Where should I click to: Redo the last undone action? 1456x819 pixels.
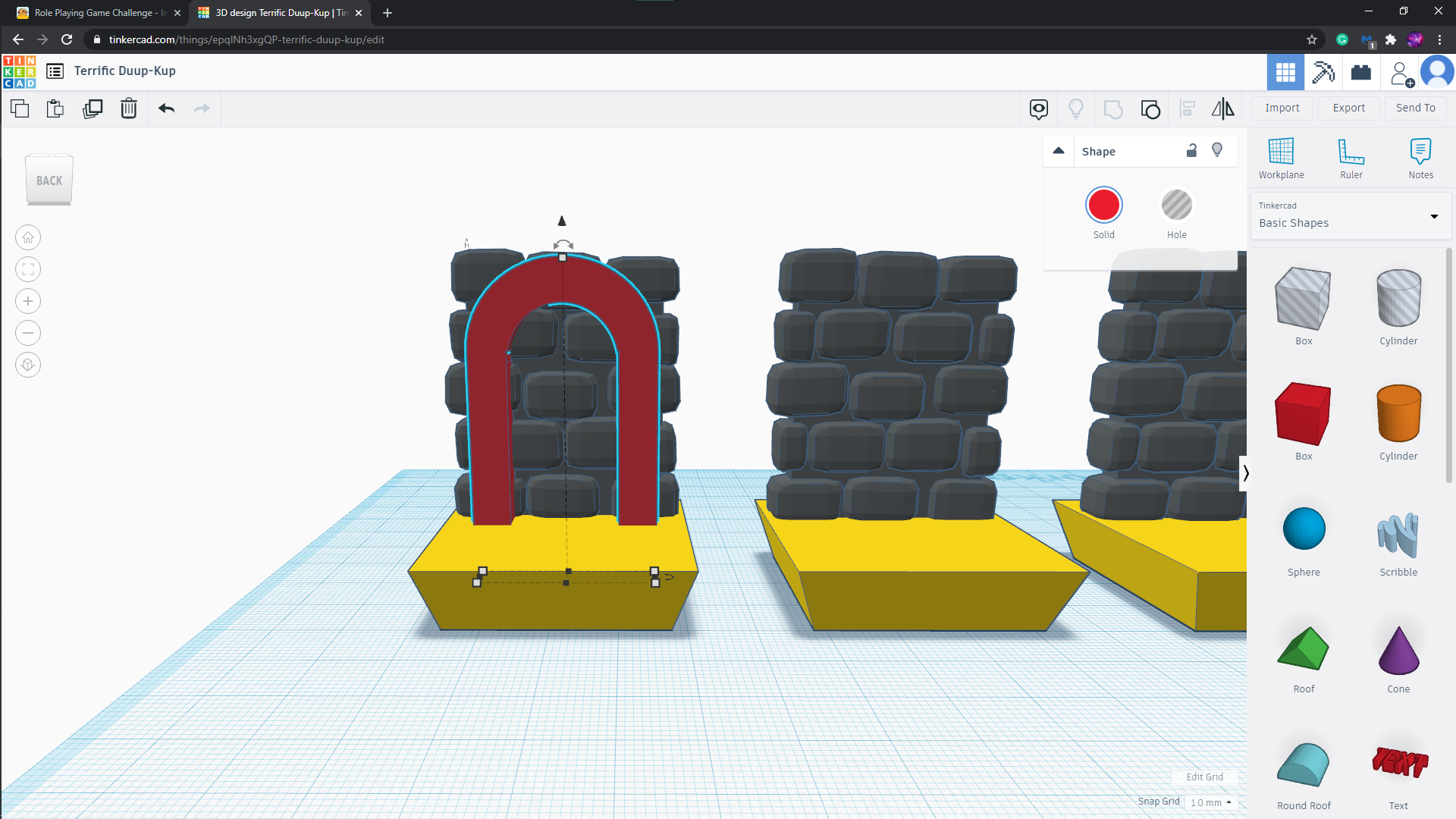[x=202, y=108]
